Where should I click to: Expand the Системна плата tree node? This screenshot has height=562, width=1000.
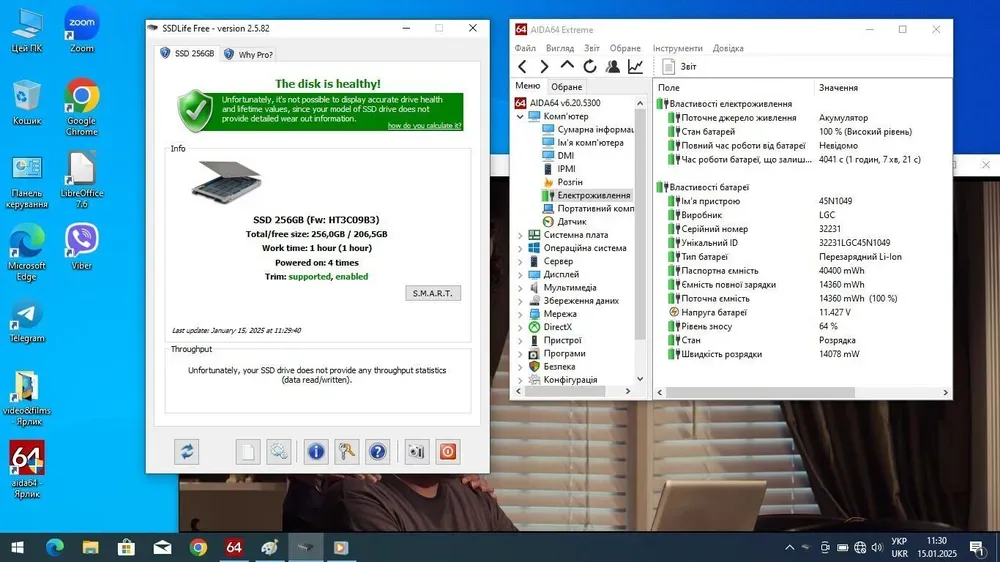(520, 235)
